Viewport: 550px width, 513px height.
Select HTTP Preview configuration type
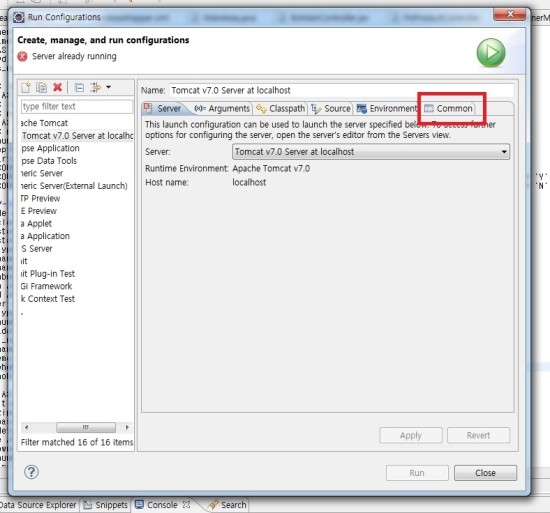(x=40, y=198)
